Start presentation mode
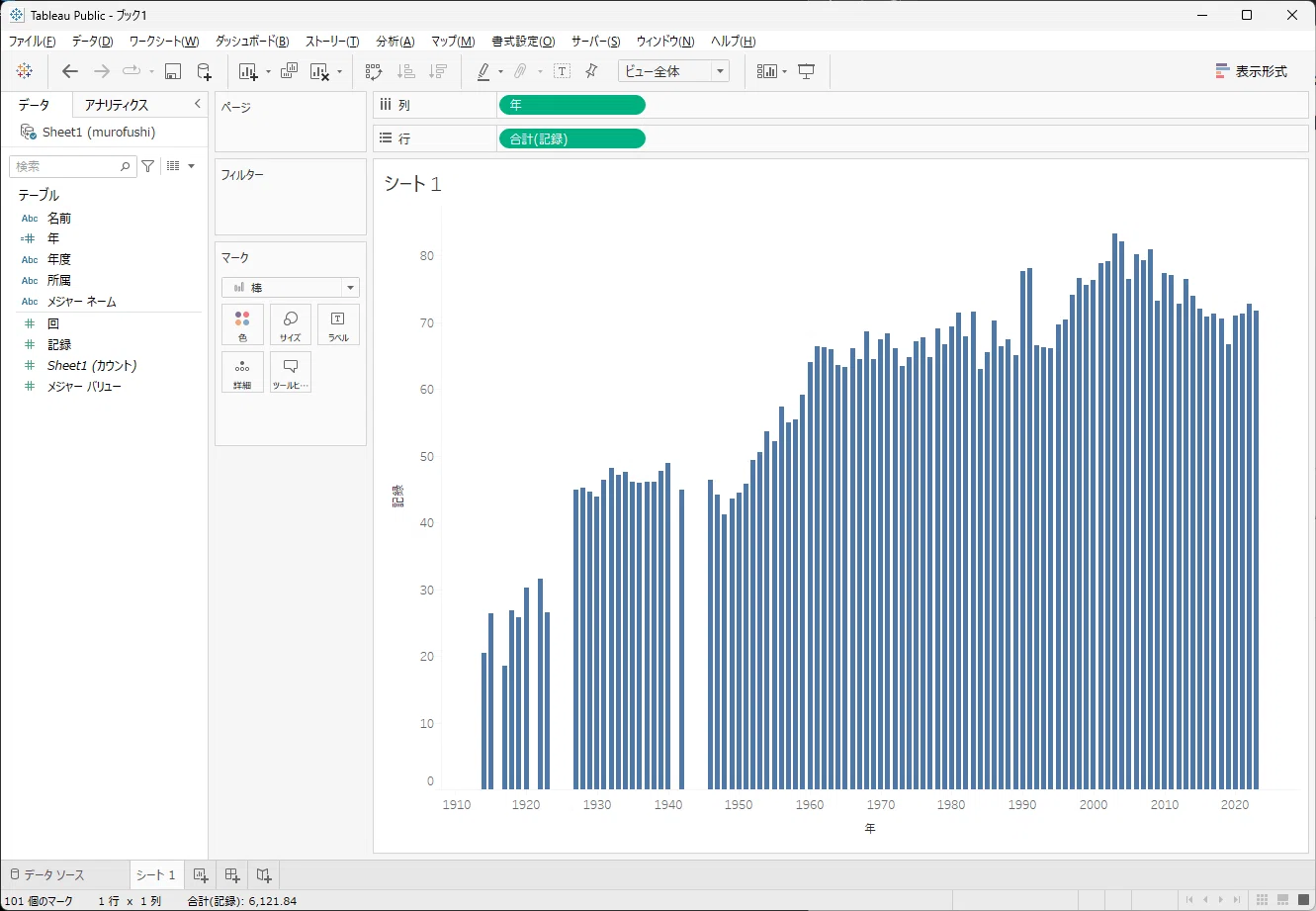Screen dimensions: 1316x911 pyautogui.click(x=806, y=71)
